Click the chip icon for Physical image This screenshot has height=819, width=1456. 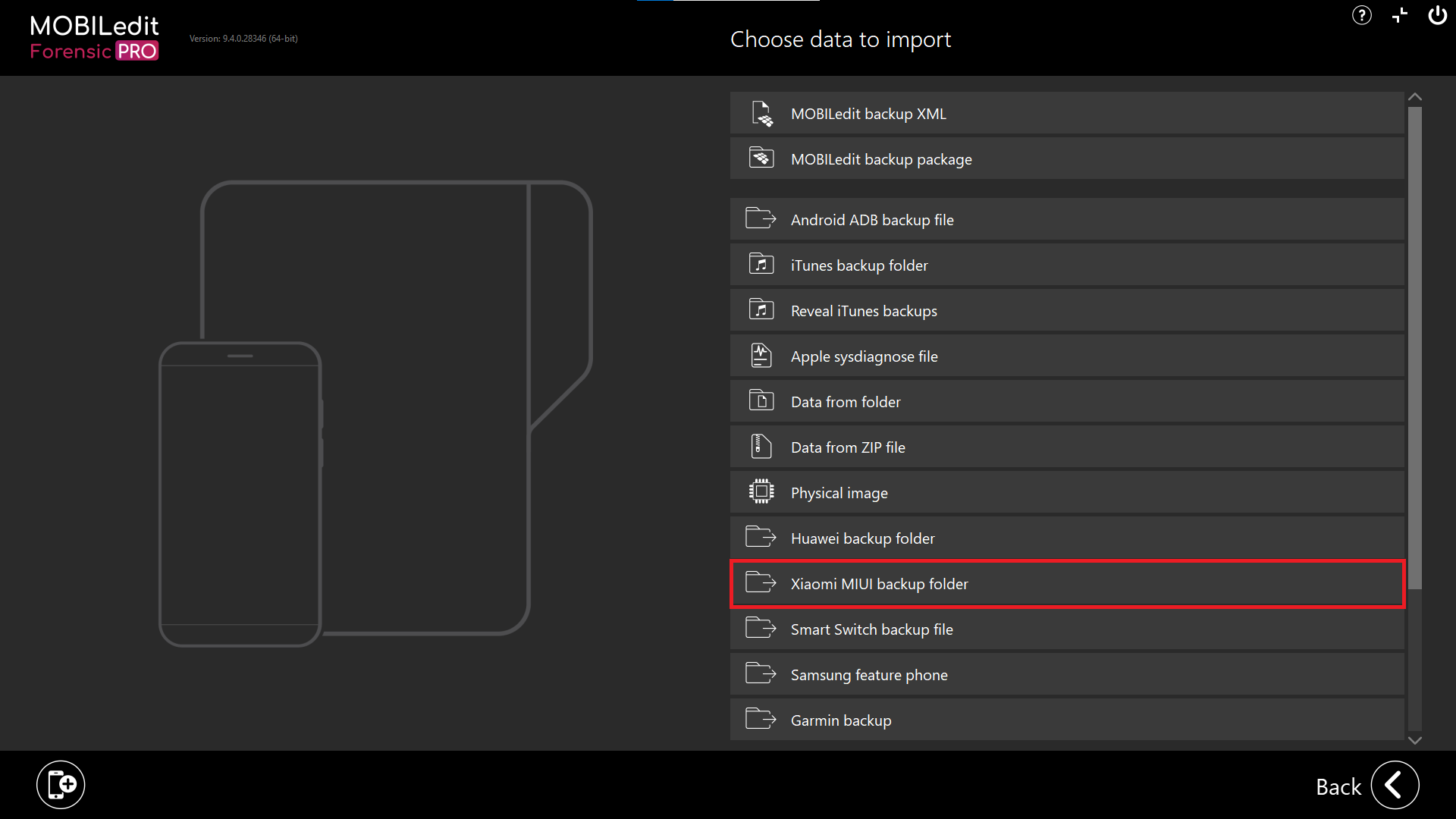pyautogui.click(x=761, y=491)
